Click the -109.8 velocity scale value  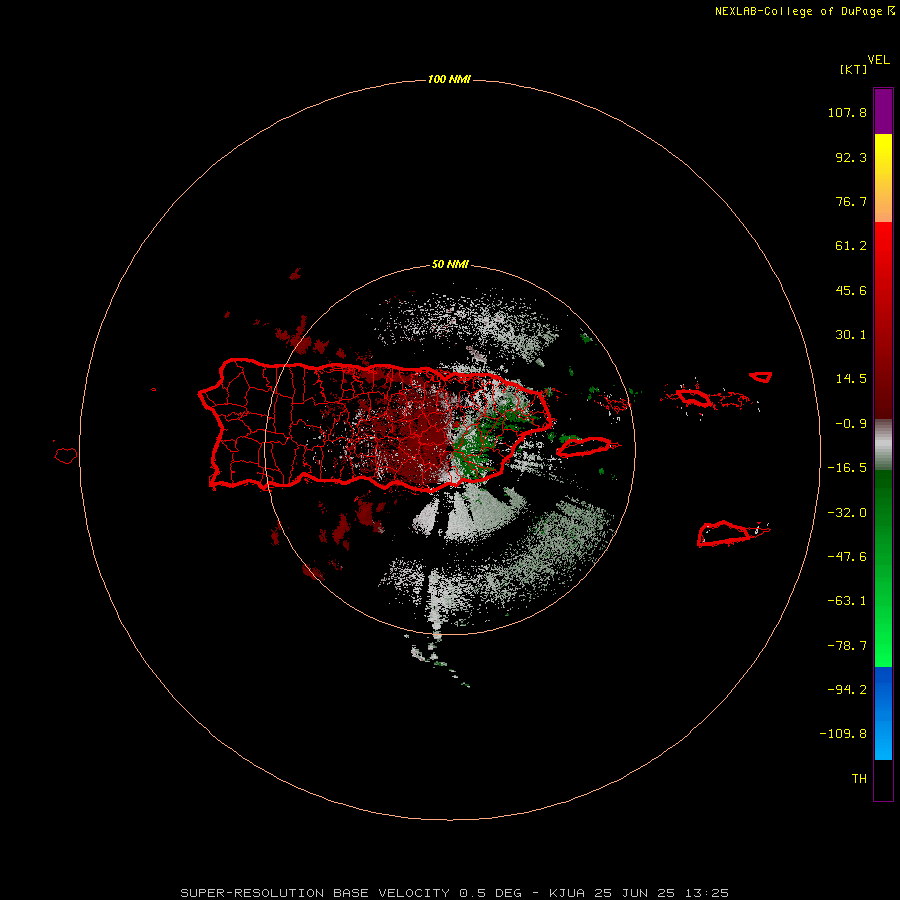pyautogui.click(x=843, y=734)
